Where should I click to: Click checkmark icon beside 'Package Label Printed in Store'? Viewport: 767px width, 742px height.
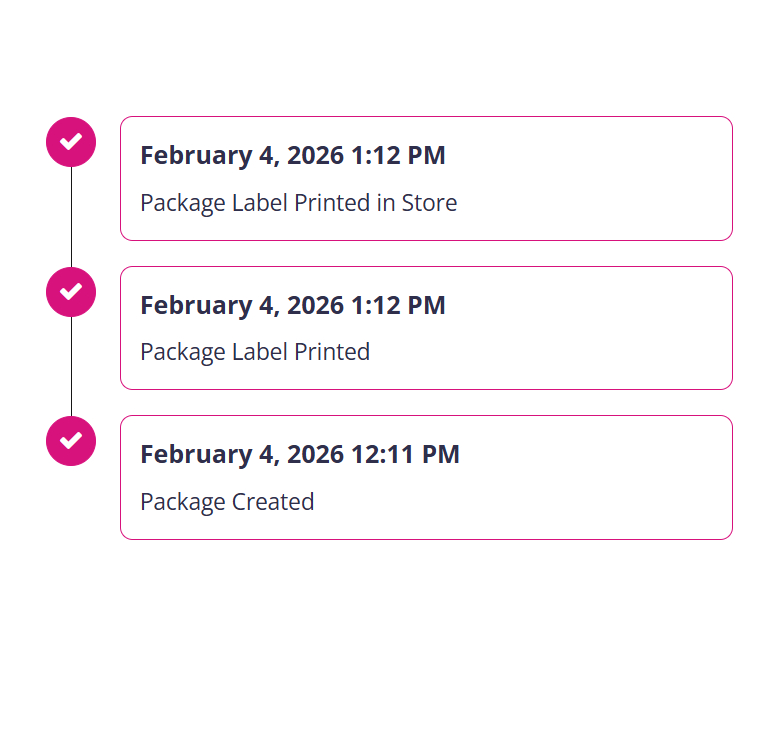[71, 142]
